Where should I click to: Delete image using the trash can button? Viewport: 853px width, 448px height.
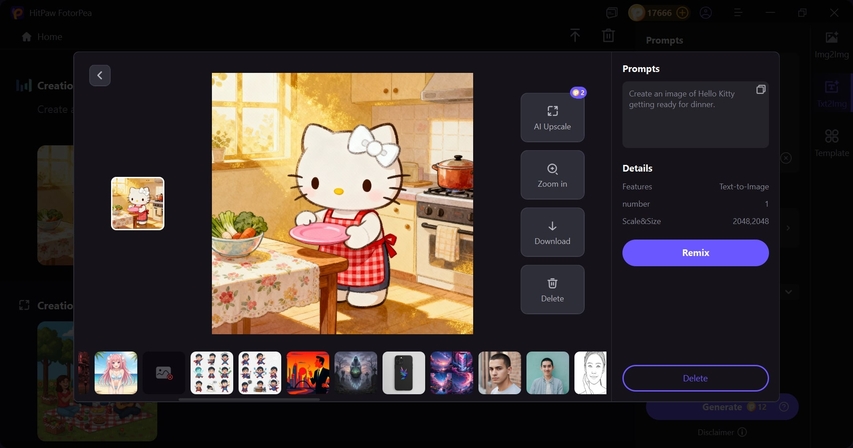pyautogui.click(x=552, y=290)
